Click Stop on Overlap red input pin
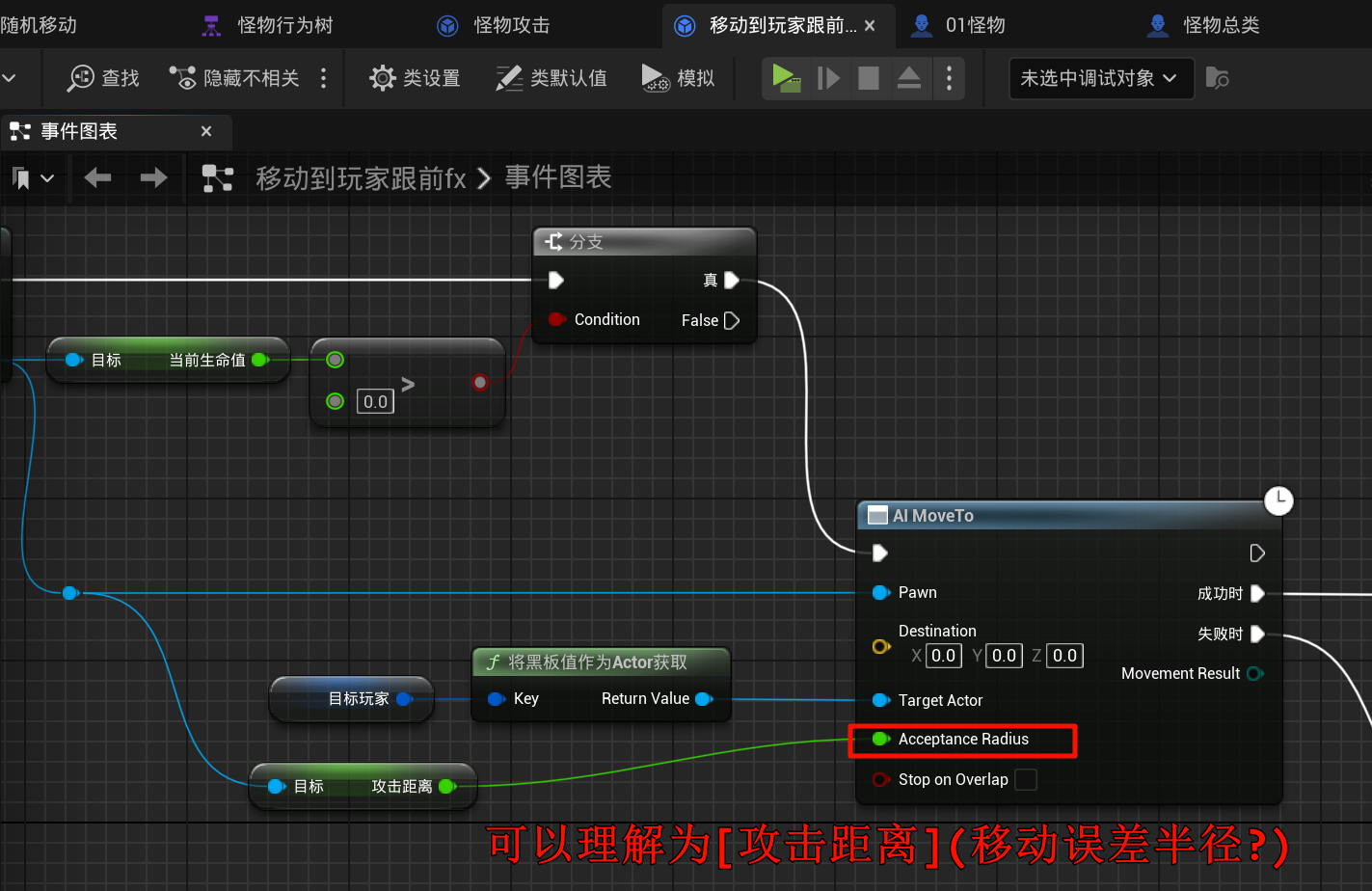The image size is (1372, 891). 880,779
